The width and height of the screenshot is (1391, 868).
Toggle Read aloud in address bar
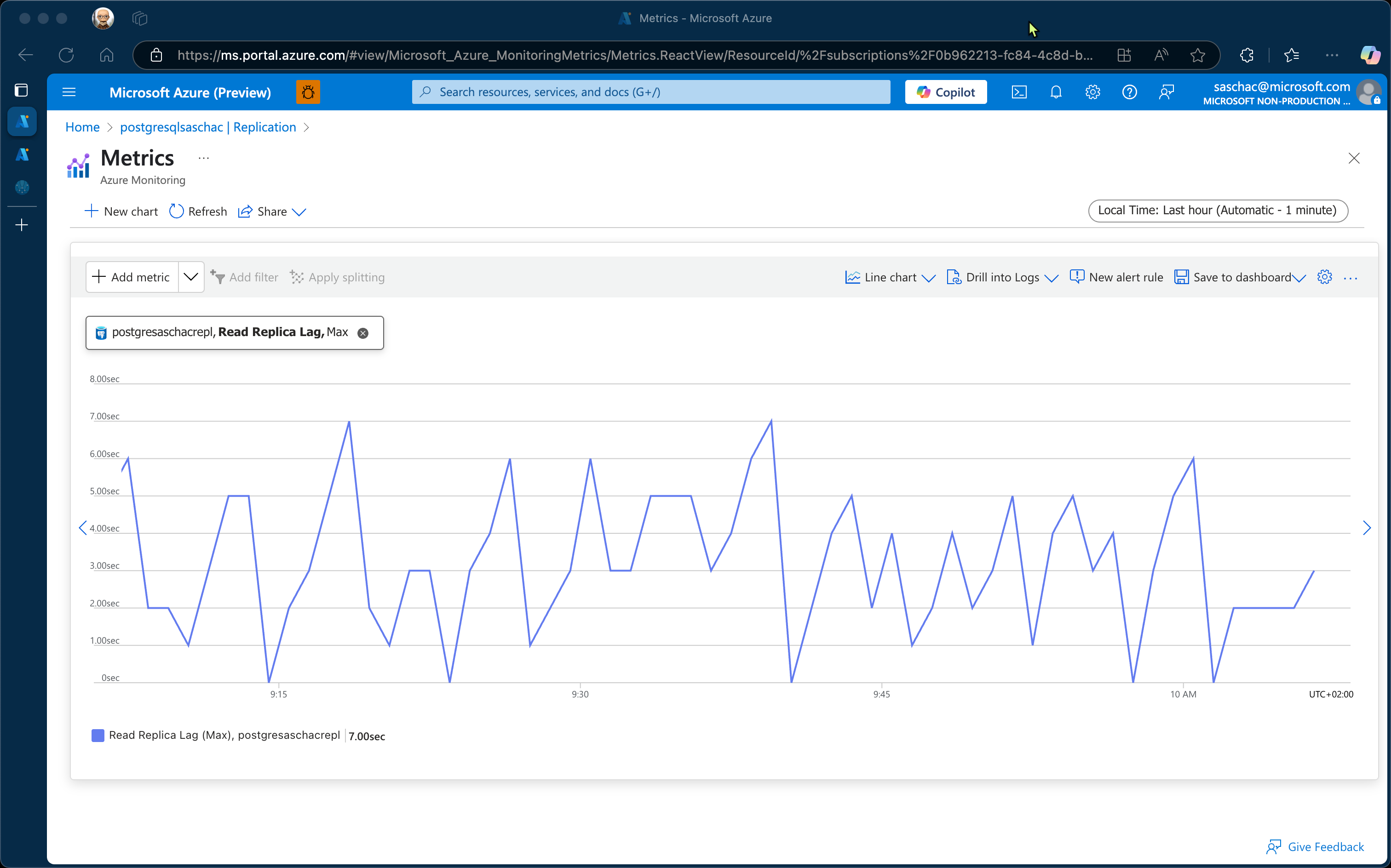pos(1161,55)
